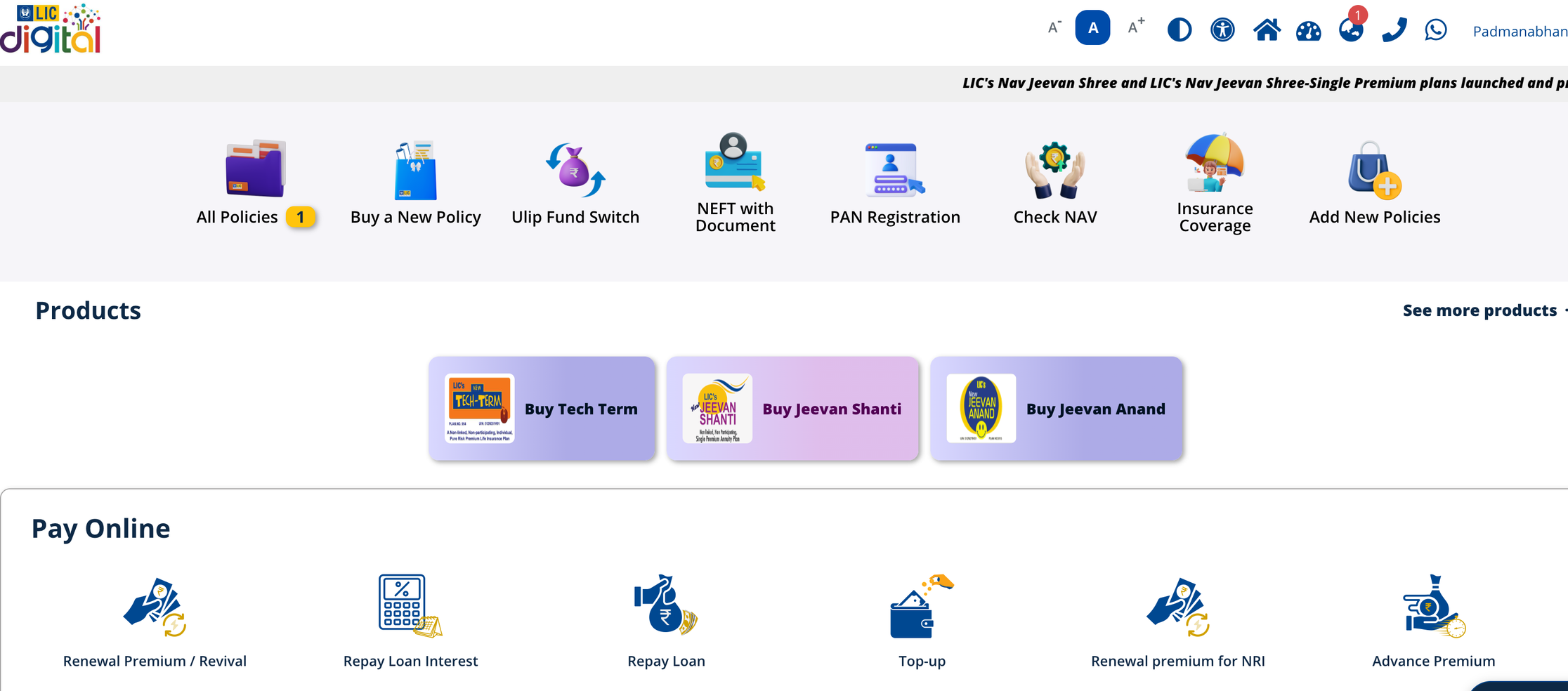This screenshot has width=1568, height=691.
Task: Open notifications icon with red badge
Action: pyautogui.click(x=1350, y=29)
